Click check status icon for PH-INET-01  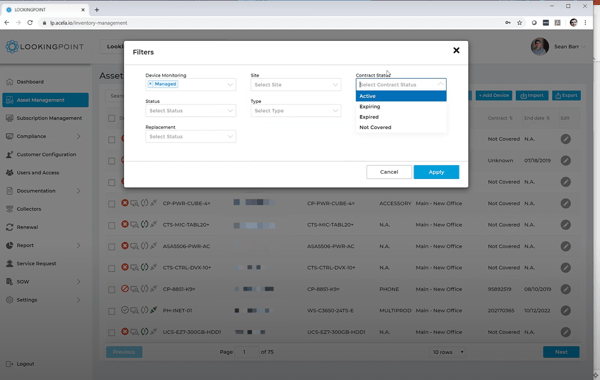click(x=125, y=310)
